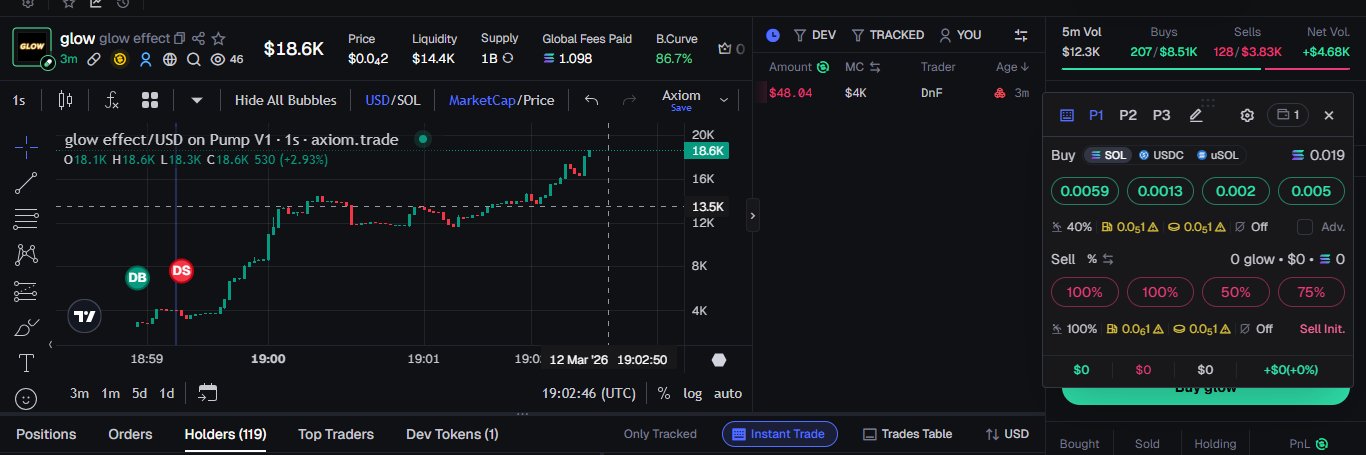This screenshot has height=455, width=1366.
Task: Select the pattern nodes drawing tool
Action: 27,255
